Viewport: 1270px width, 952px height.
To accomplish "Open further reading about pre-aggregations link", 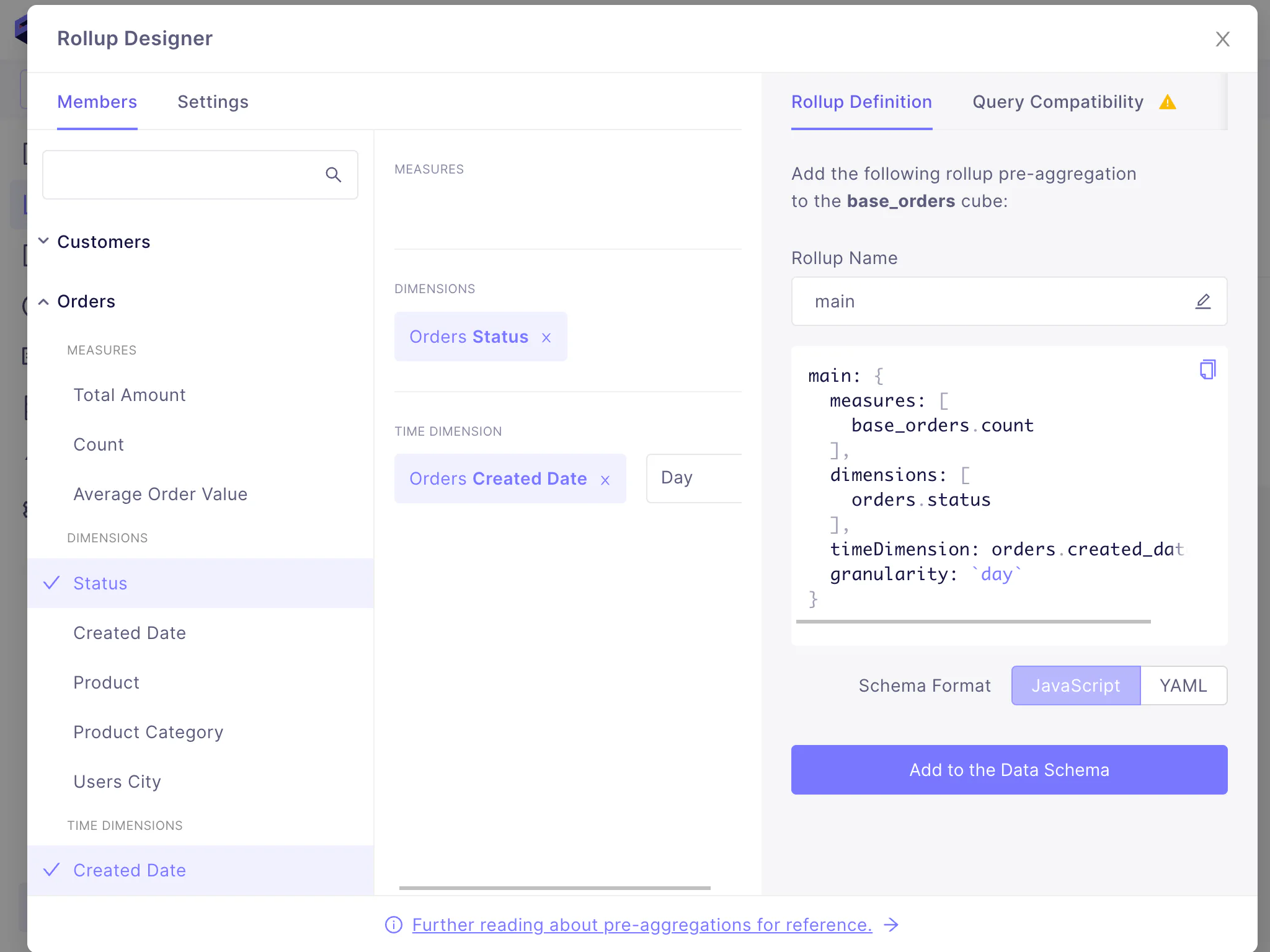I will click(x=642, y=925).
